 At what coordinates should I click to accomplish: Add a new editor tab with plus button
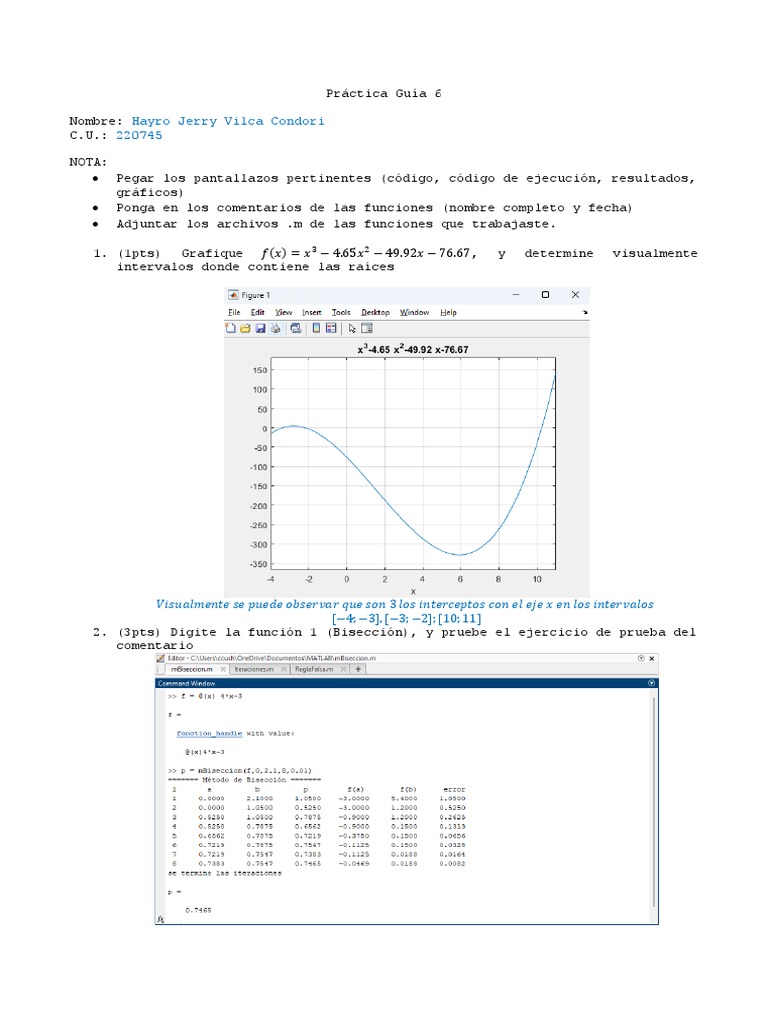(358, 669)
